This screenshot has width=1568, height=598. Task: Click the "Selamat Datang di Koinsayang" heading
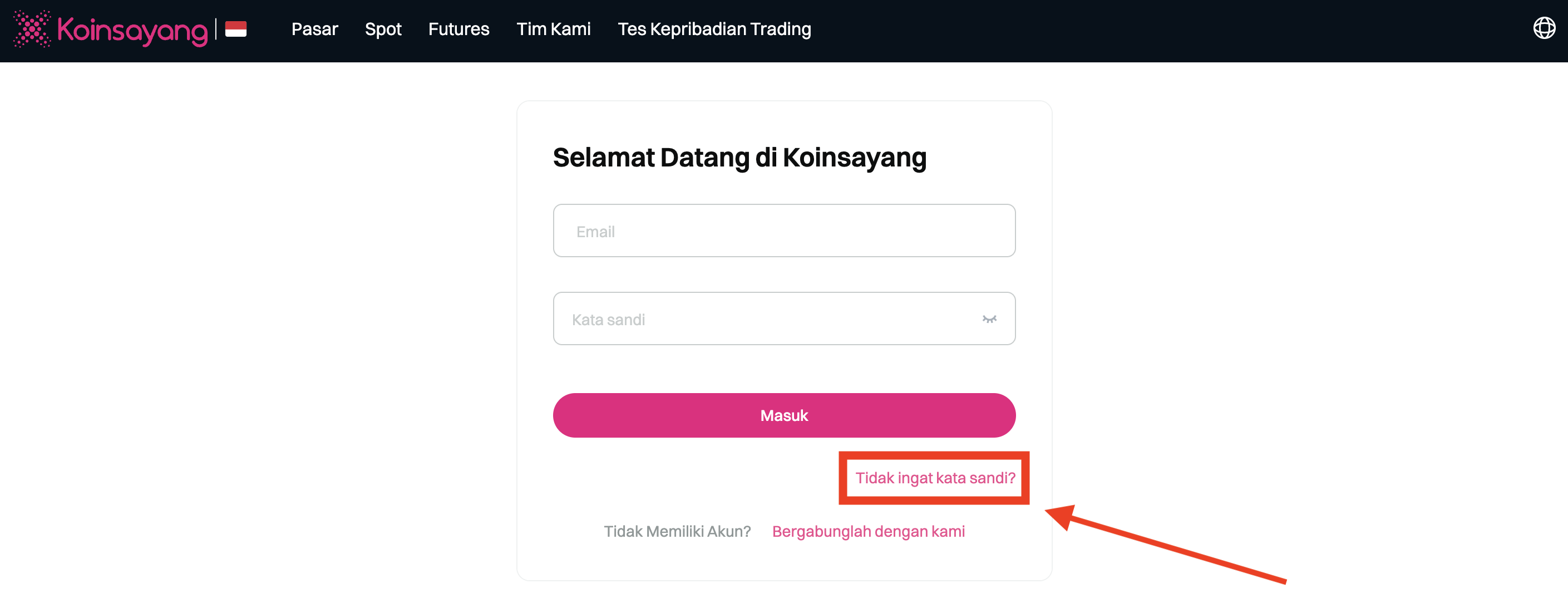point(739,158)
